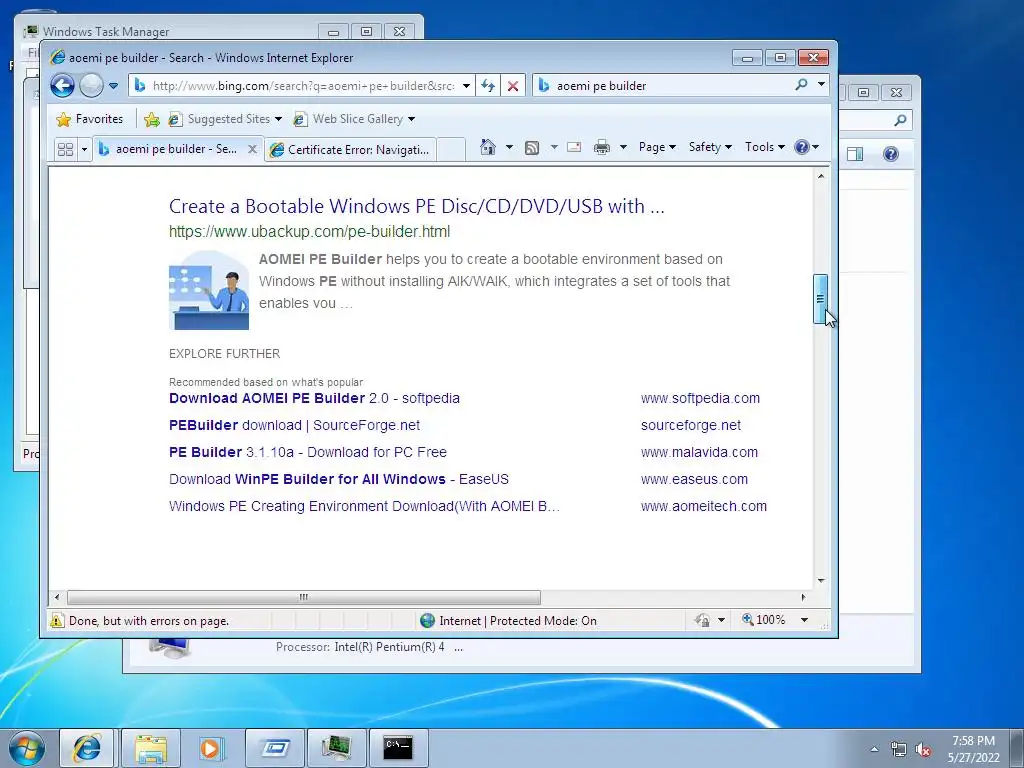The width and height of the screenshot is (1024, 768).
Task: Close the 'aoemi pe builder' tab
Action: click(252, 150)
